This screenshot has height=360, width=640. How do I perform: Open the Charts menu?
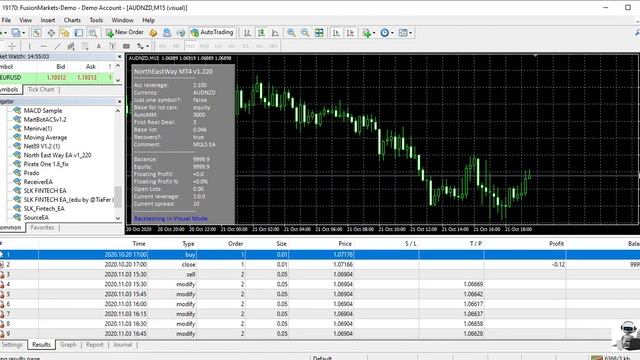pos(72,20)
